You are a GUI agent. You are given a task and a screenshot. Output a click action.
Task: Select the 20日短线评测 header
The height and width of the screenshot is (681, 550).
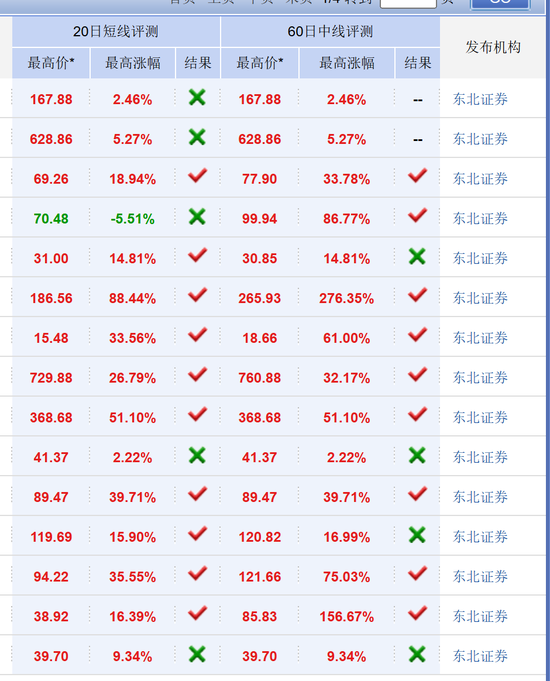[116, 32]
